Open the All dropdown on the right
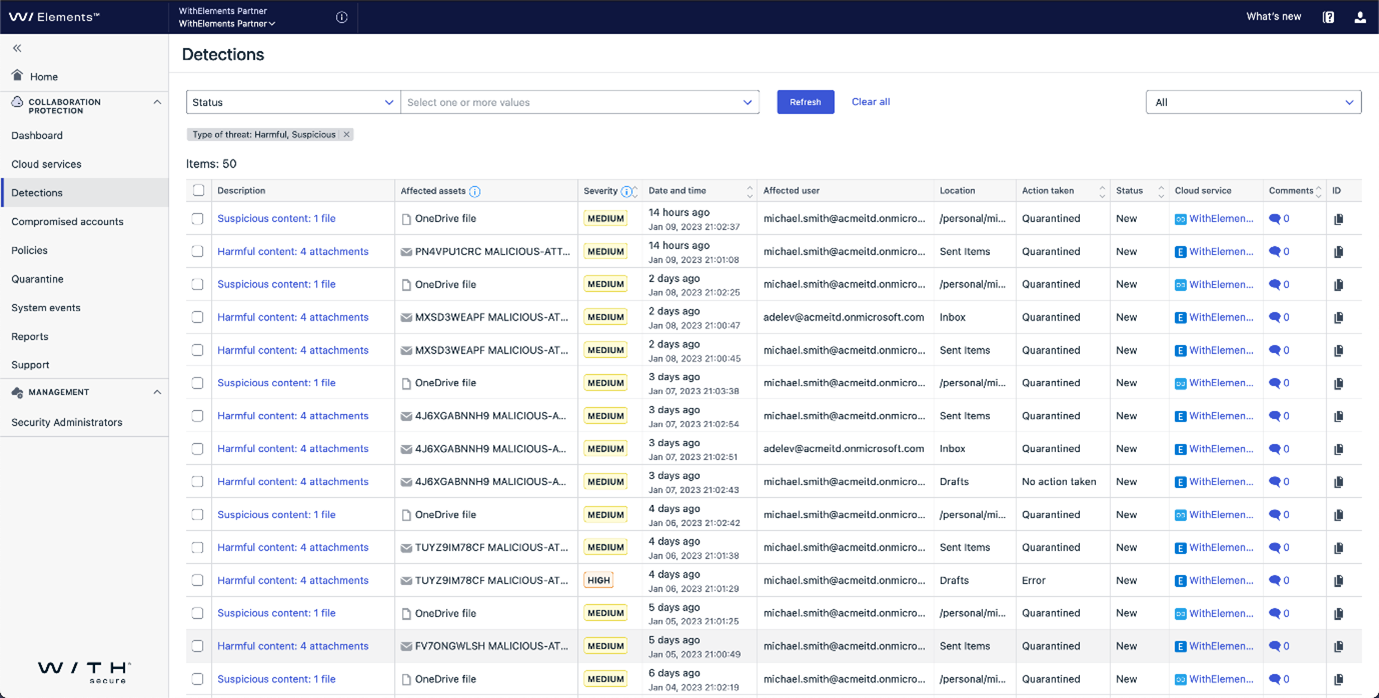The image size is (1379, 698). click(x=1253, y=102)
